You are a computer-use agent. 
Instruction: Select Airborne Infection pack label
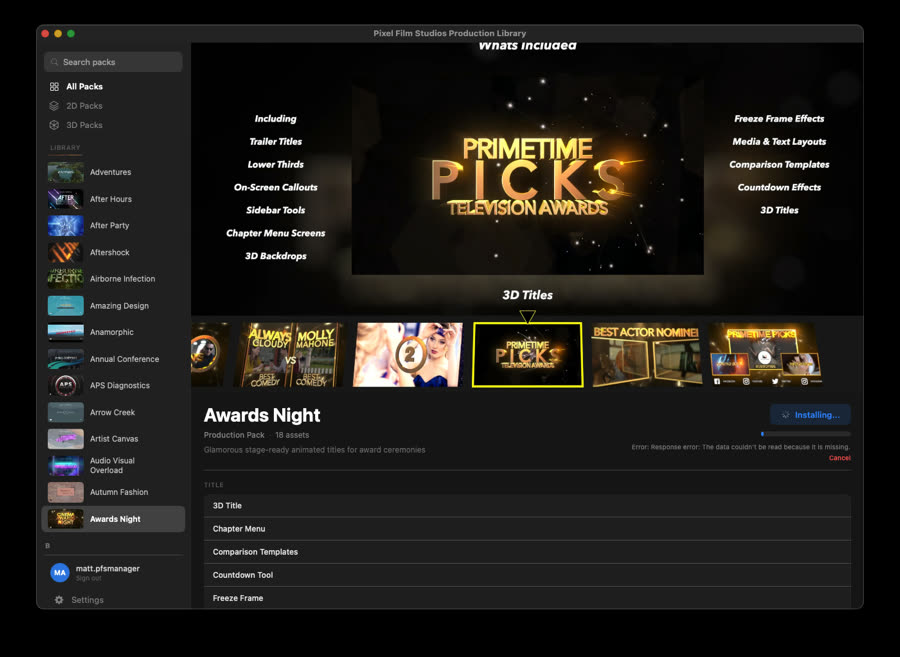(122, 279)
